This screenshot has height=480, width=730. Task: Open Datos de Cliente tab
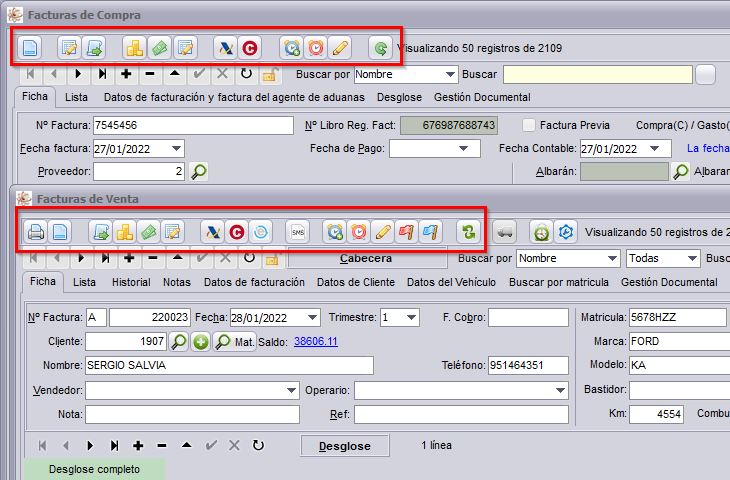pyautogui.click(x=356, y=282)
